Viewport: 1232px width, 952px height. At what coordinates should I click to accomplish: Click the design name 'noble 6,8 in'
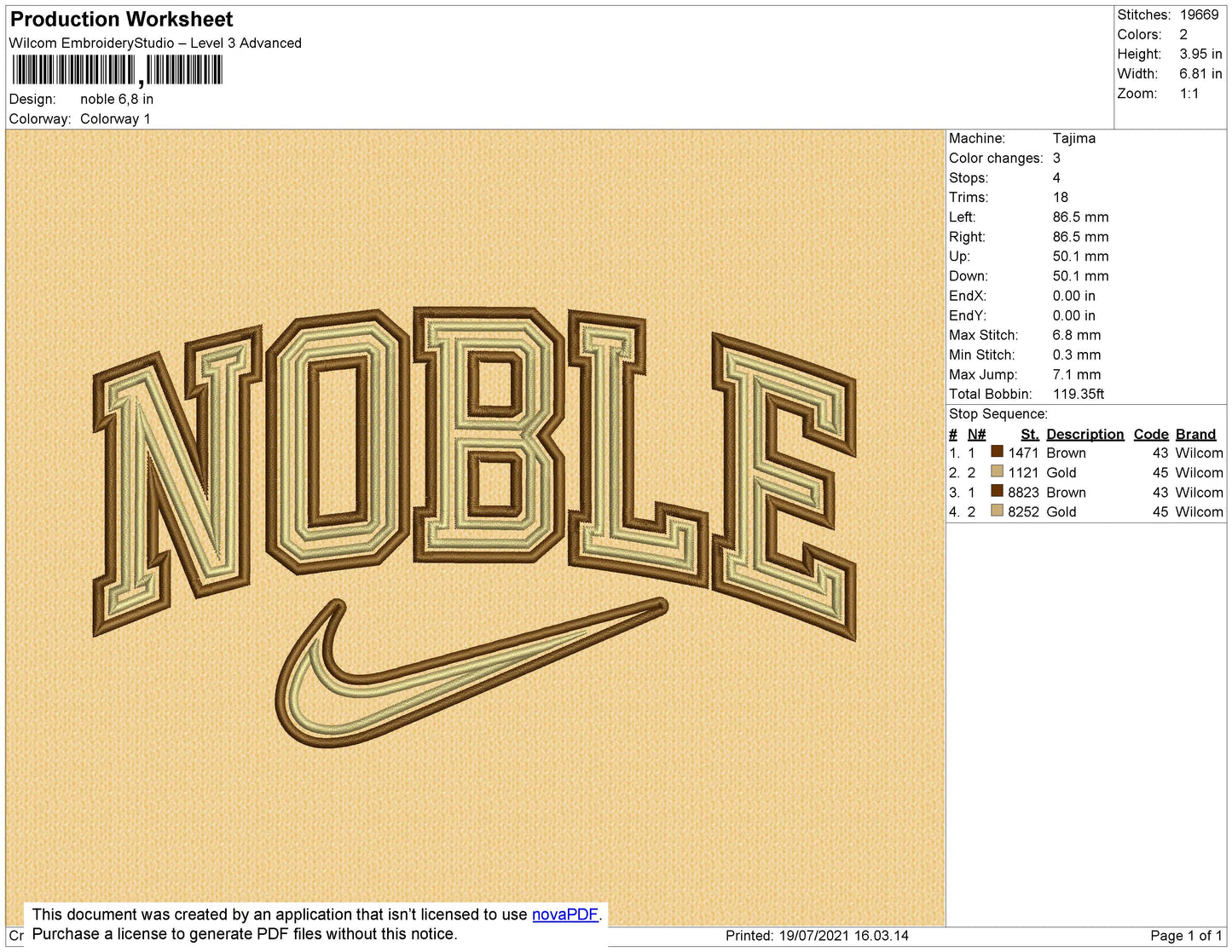point(117,99)
